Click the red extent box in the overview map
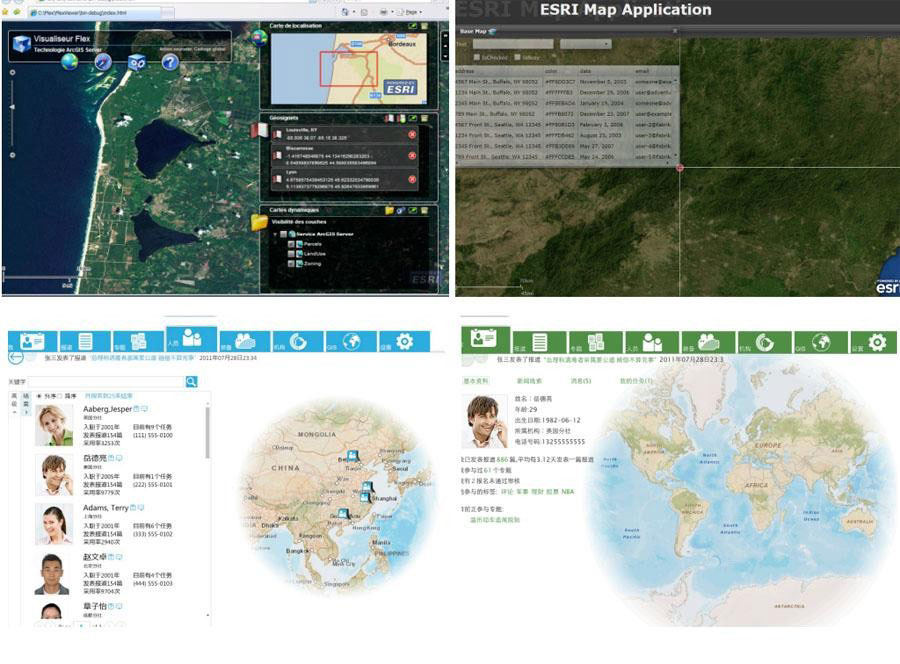The image size is (900, 664). pos(348,69)
